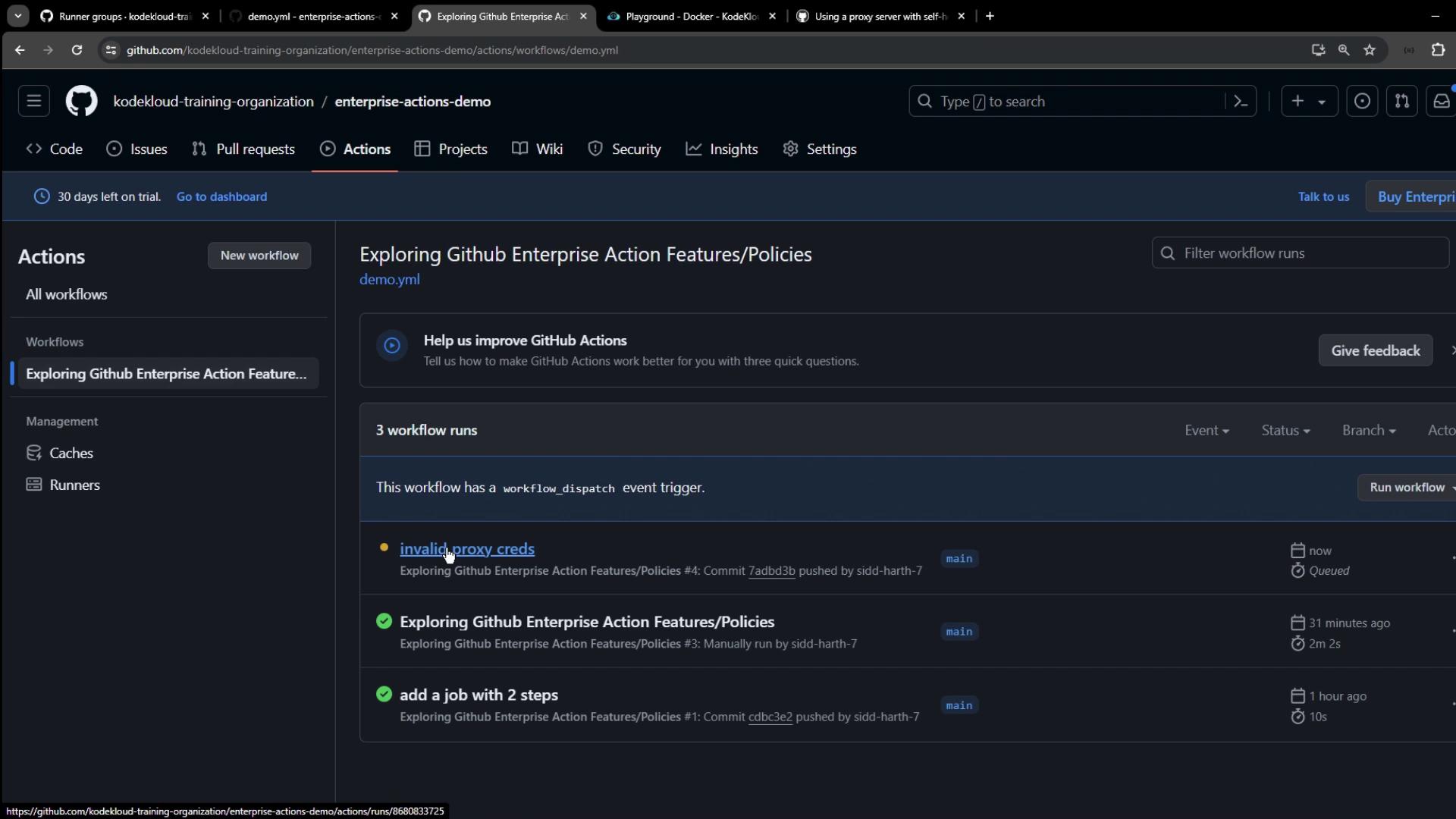Expand the Branch filter dropdown
This screenshot has height=819, width=1456.
tap(1369, 430)
